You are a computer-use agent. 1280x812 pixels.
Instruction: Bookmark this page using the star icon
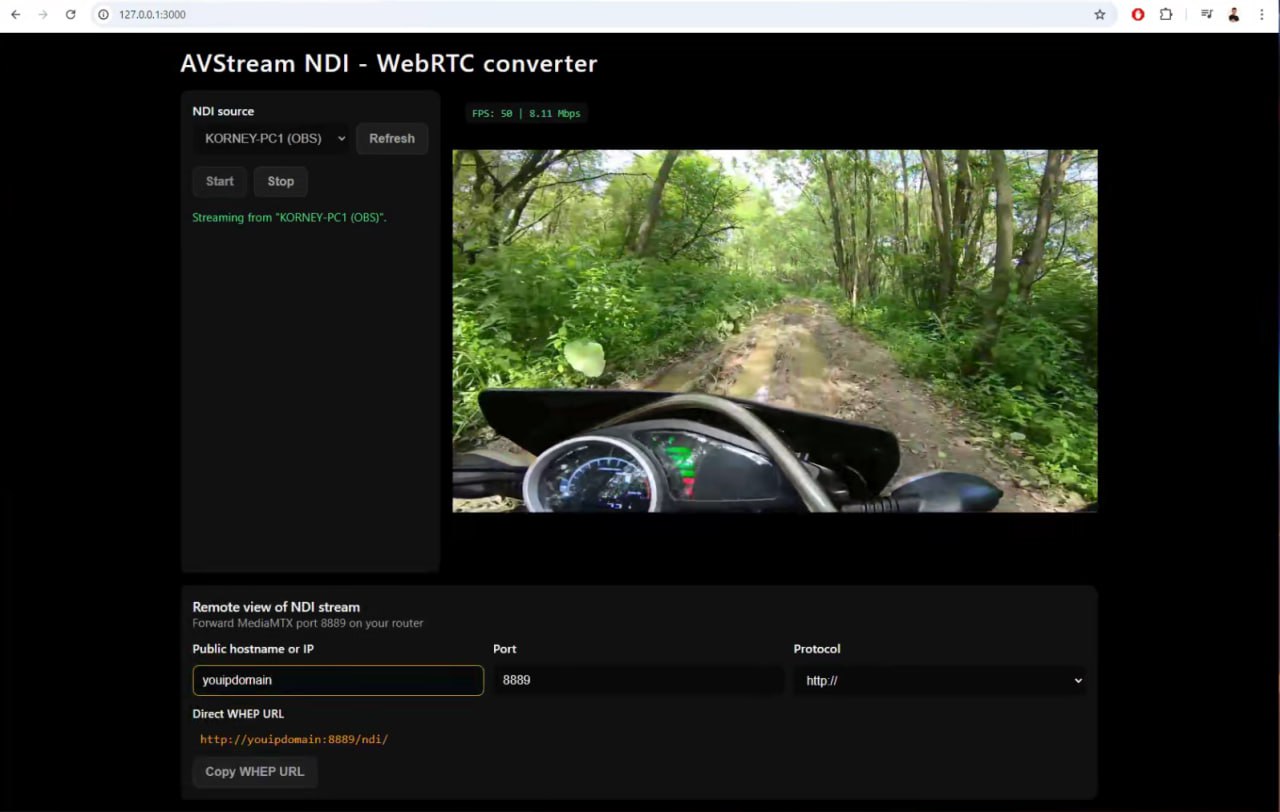(1100, 15)
